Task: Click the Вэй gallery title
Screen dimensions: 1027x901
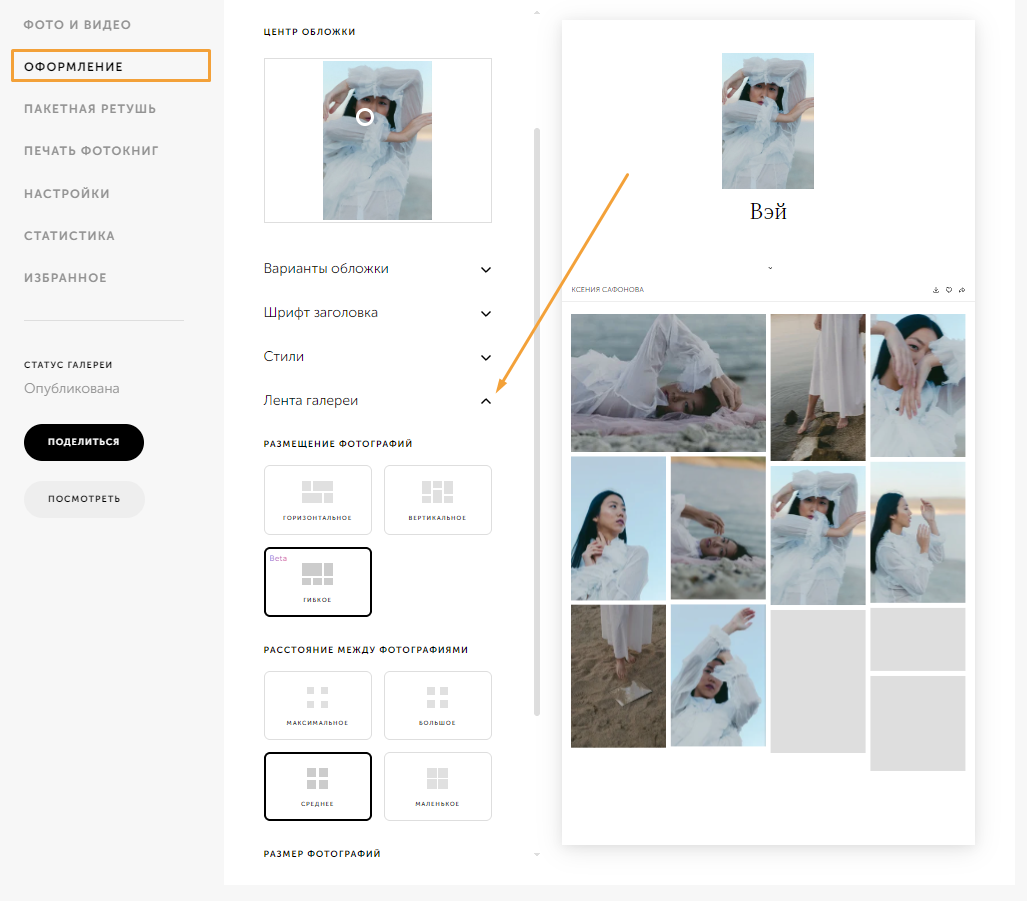Action: pos(768,211)
